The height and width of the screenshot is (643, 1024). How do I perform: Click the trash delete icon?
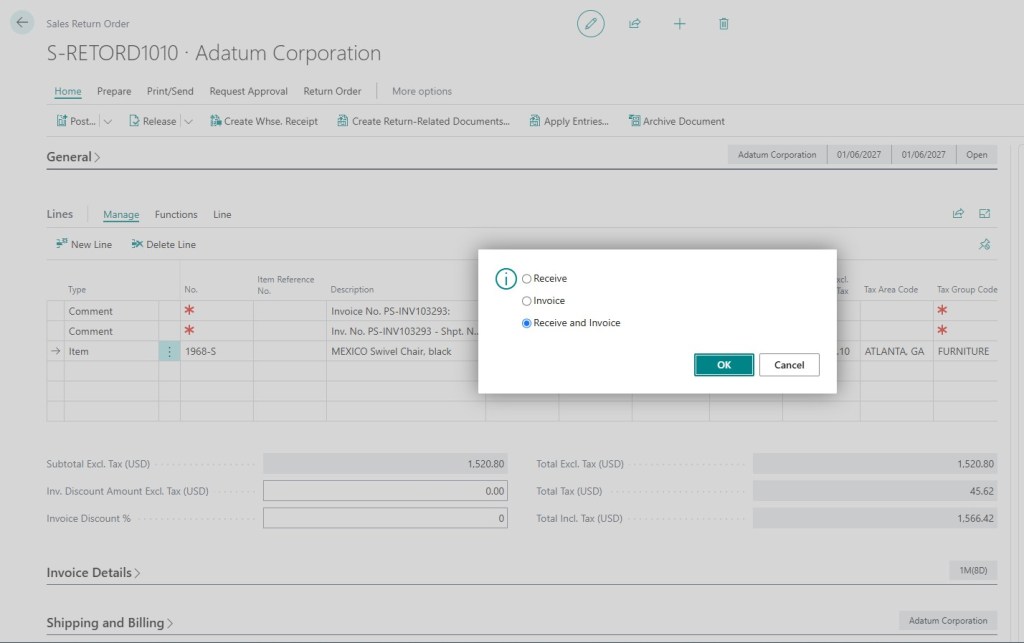coord(724,24)
